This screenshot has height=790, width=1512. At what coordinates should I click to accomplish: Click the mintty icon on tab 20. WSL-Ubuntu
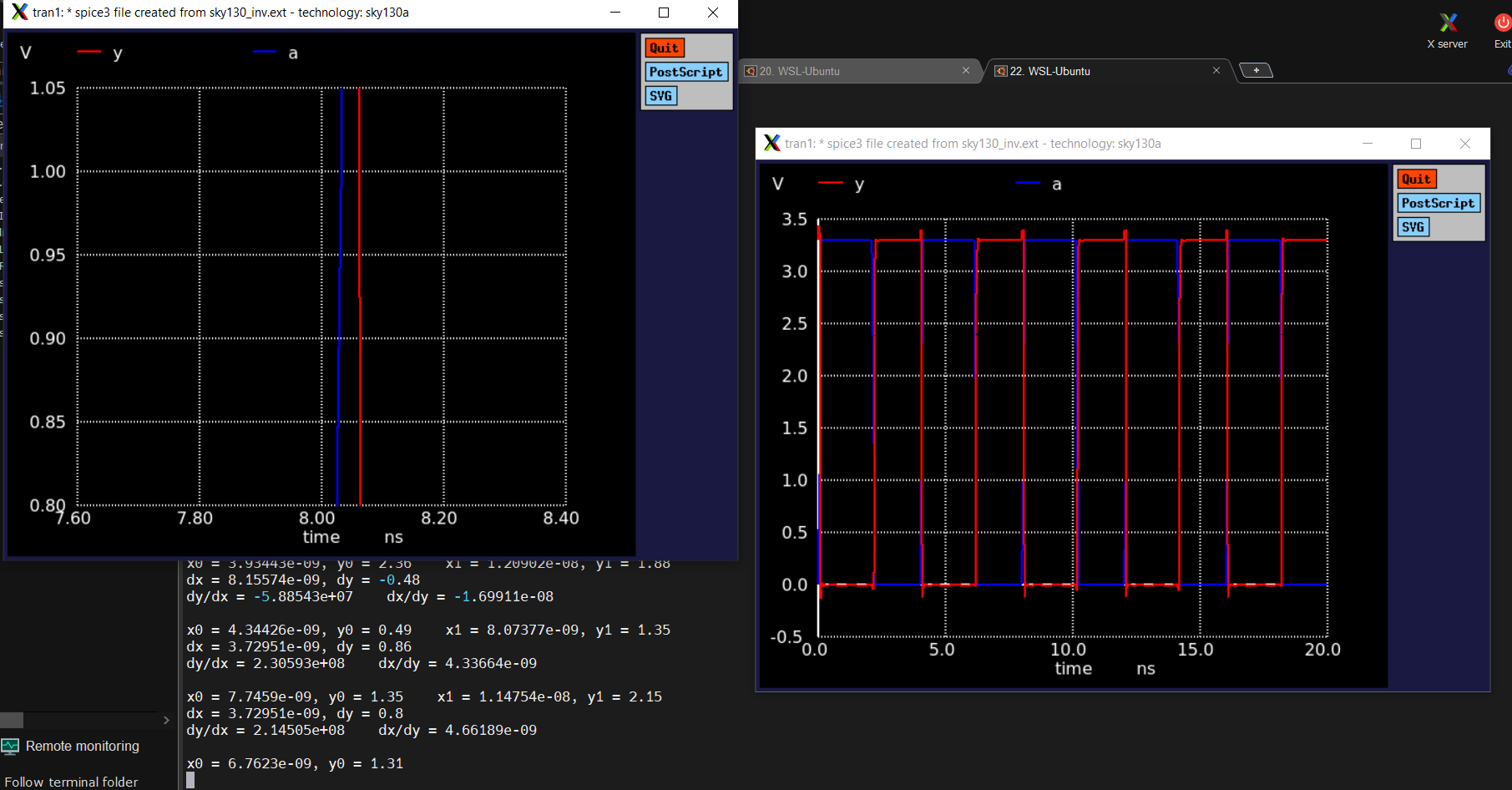point(750,71)
